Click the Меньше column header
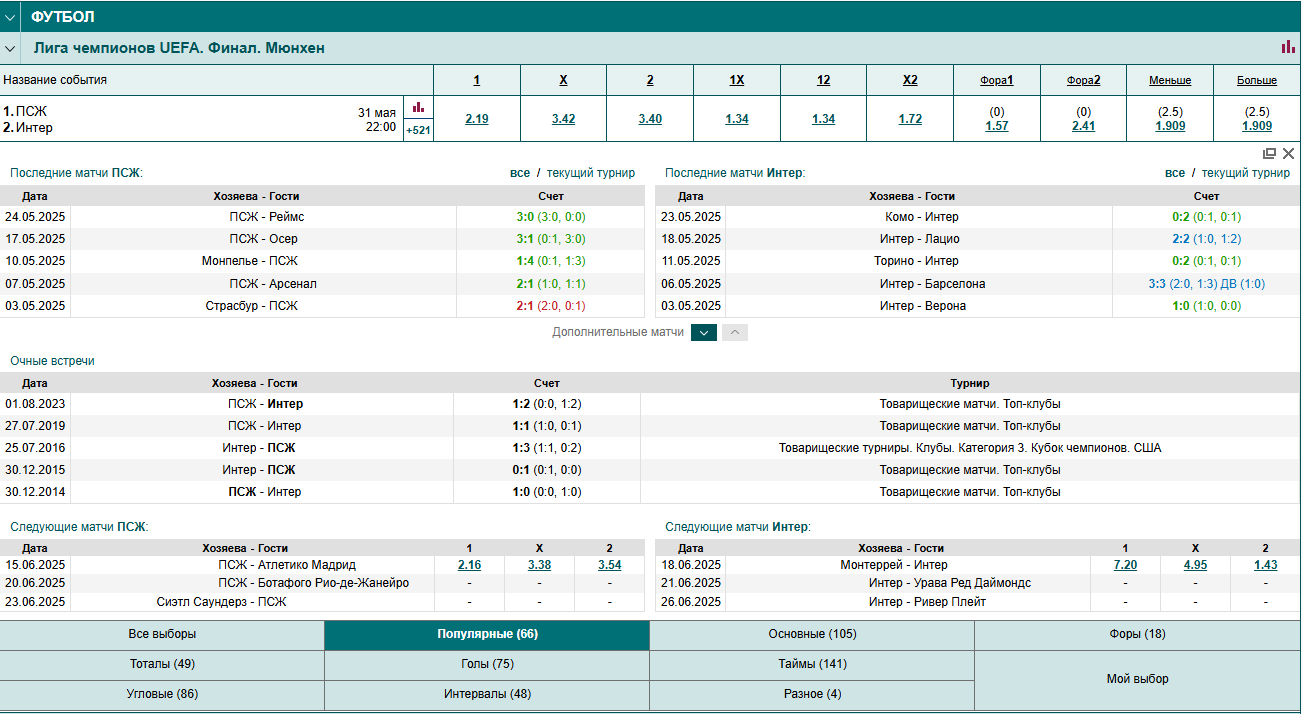This screenshot has height=714, width=1303. point(1170,80)
